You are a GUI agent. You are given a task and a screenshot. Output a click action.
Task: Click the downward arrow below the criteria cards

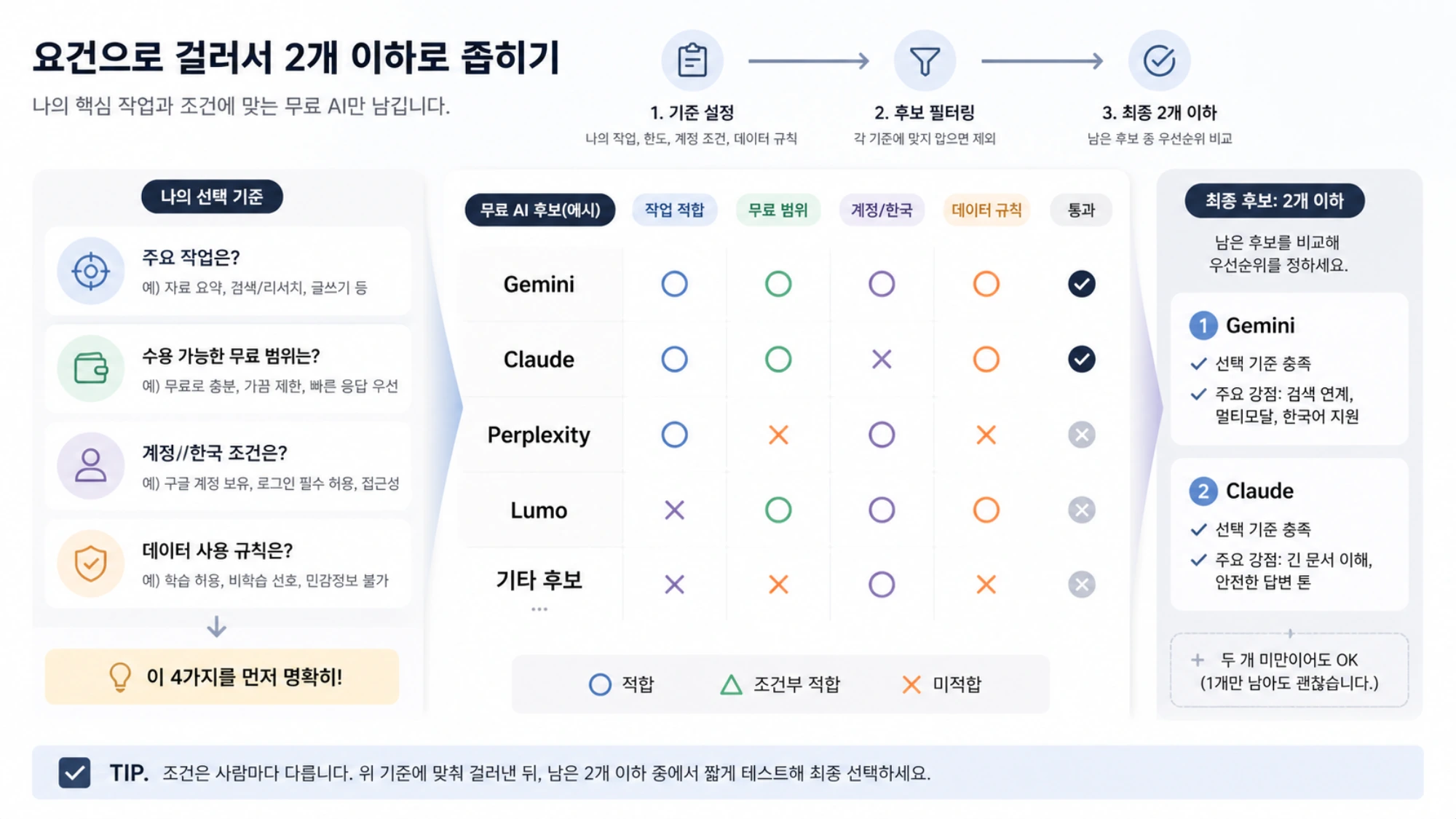[x=216, y=627]
